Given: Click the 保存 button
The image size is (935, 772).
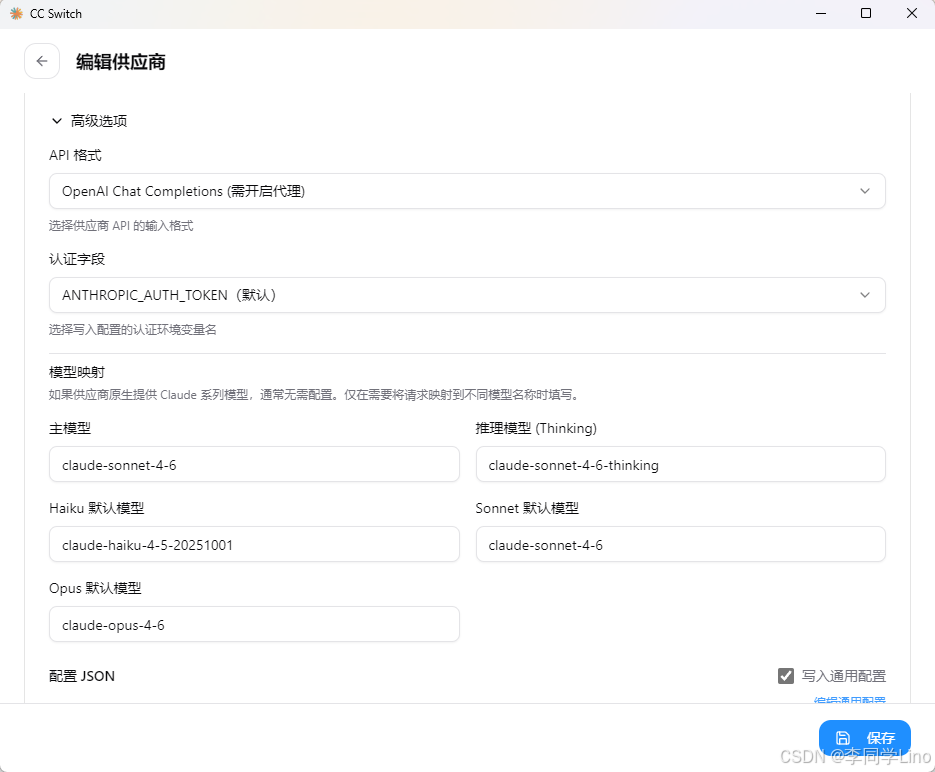Looking at the screenshot, I should [x=865, y=738].
